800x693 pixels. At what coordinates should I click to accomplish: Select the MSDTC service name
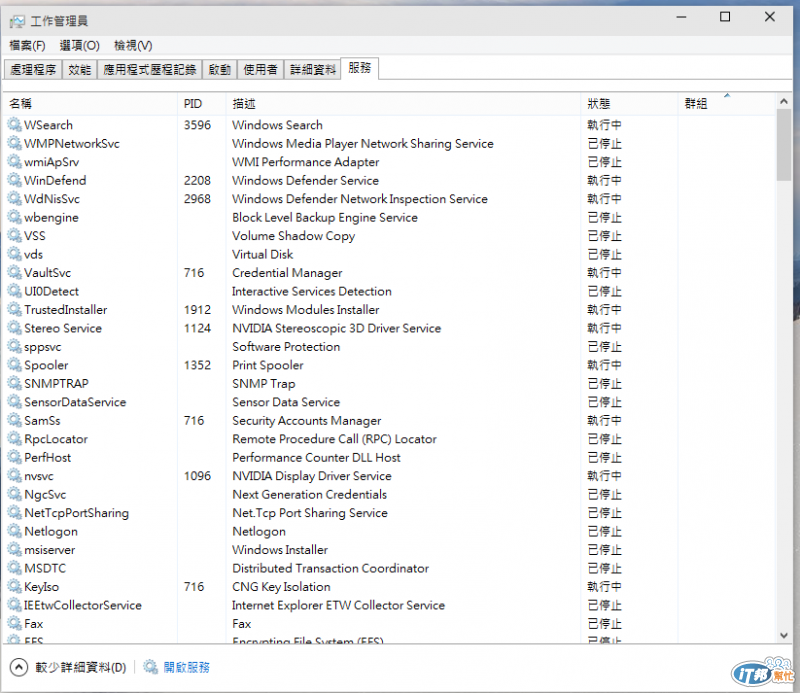point(45,568)
